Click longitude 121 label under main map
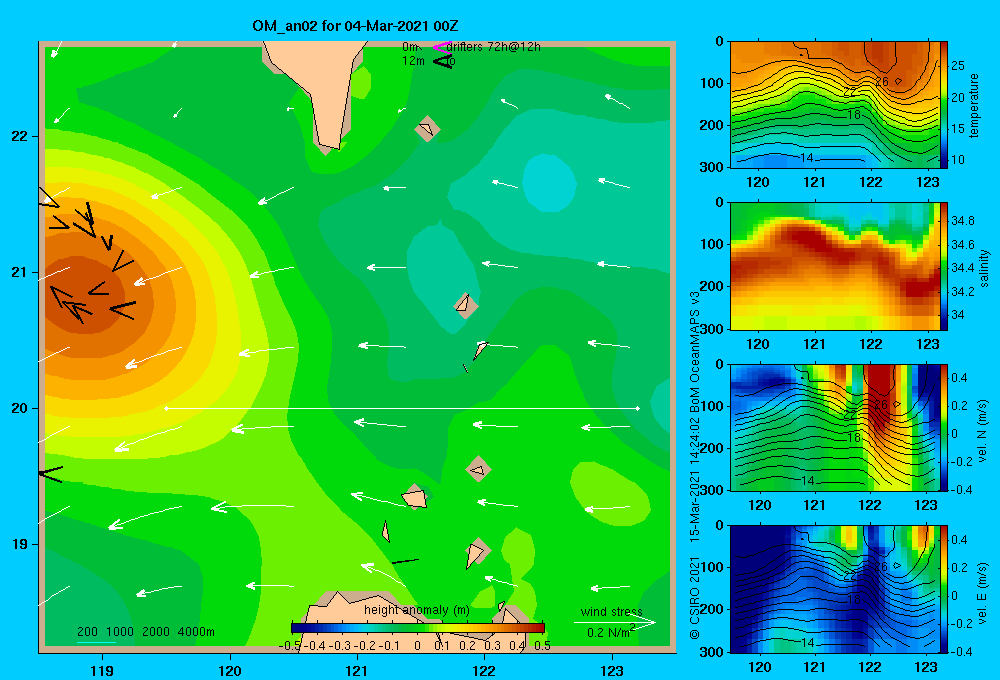The width and height of the screenshot is (1000, 680). [x=357, y=670]
